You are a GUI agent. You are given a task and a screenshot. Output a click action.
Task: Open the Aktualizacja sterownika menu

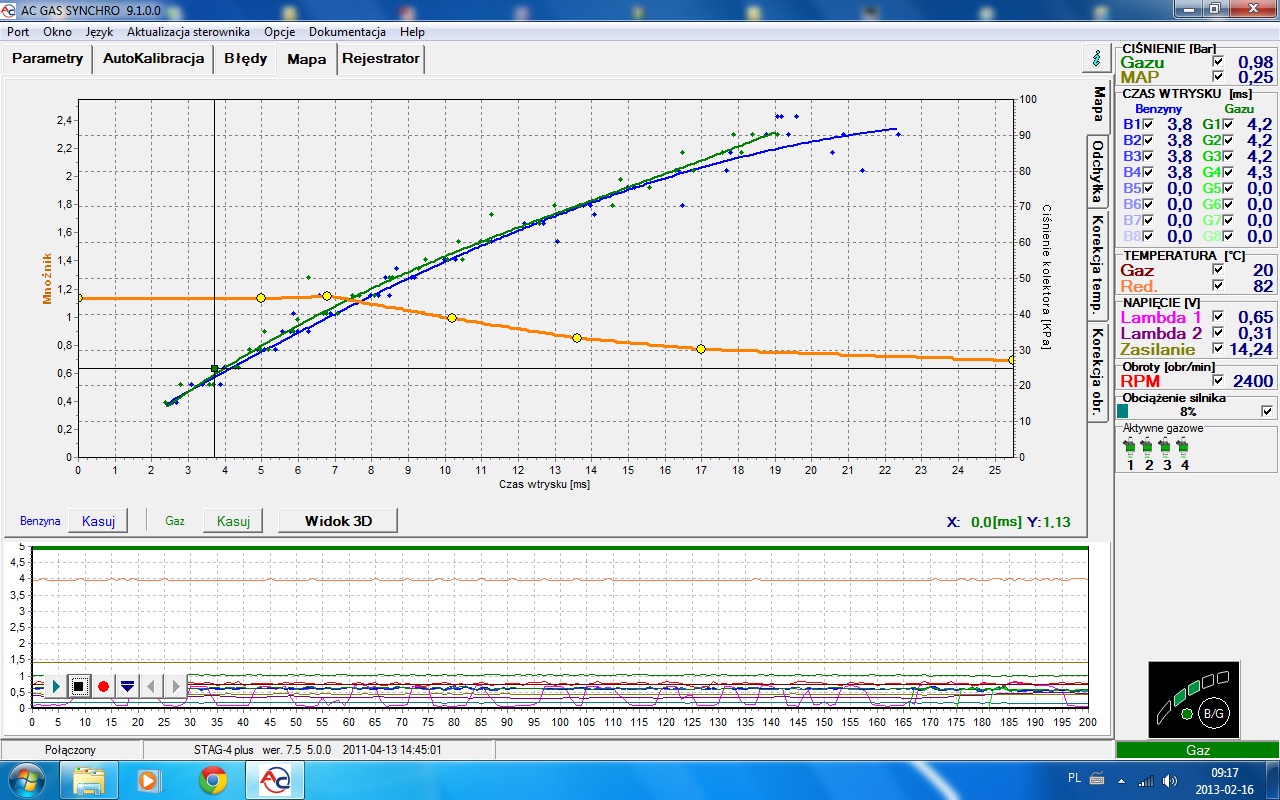click(x=188, y=32)
